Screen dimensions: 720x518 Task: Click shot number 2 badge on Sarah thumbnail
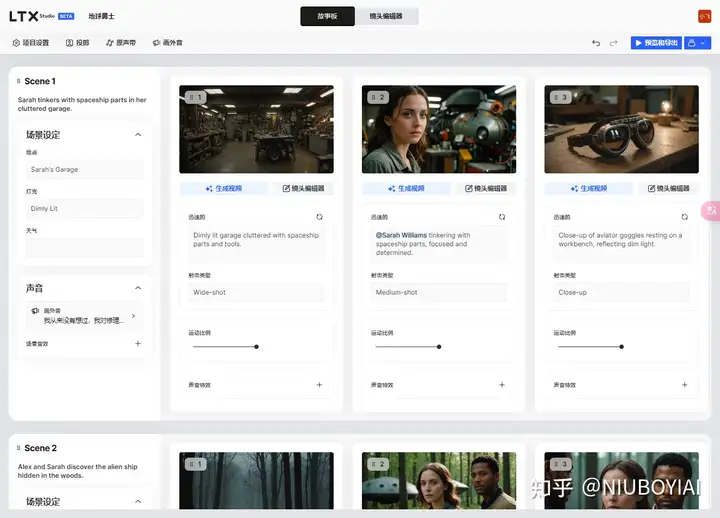378,97
